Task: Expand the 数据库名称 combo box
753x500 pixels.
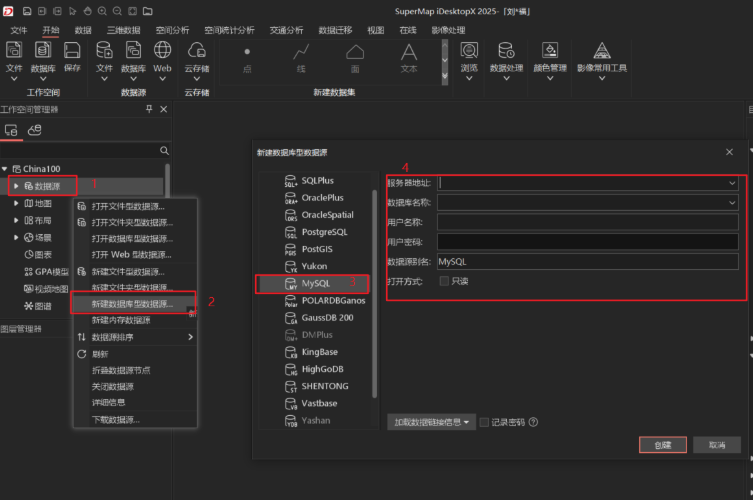Action: click(x=732, y=202)
